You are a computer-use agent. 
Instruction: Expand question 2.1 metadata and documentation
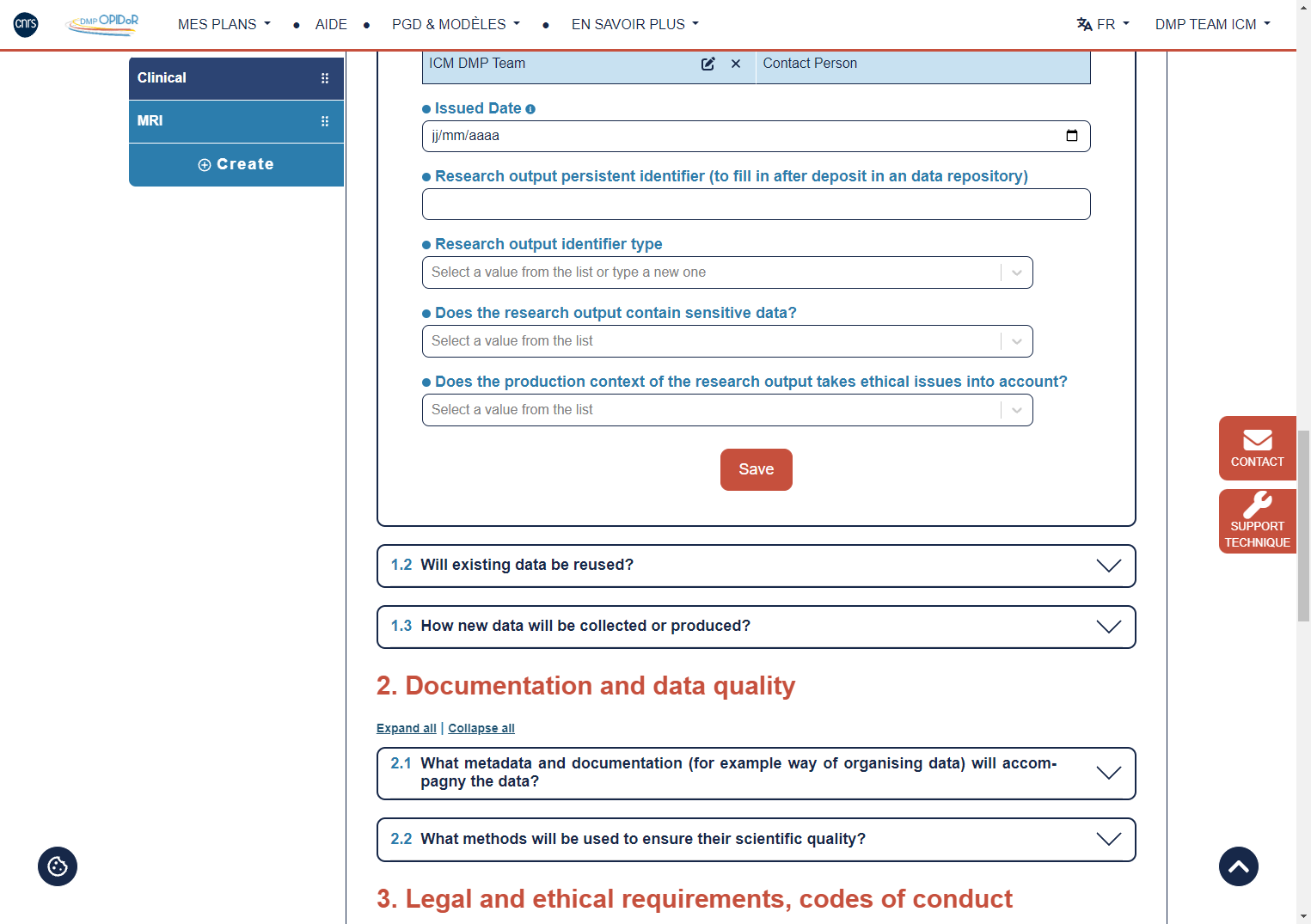[756, 773]
